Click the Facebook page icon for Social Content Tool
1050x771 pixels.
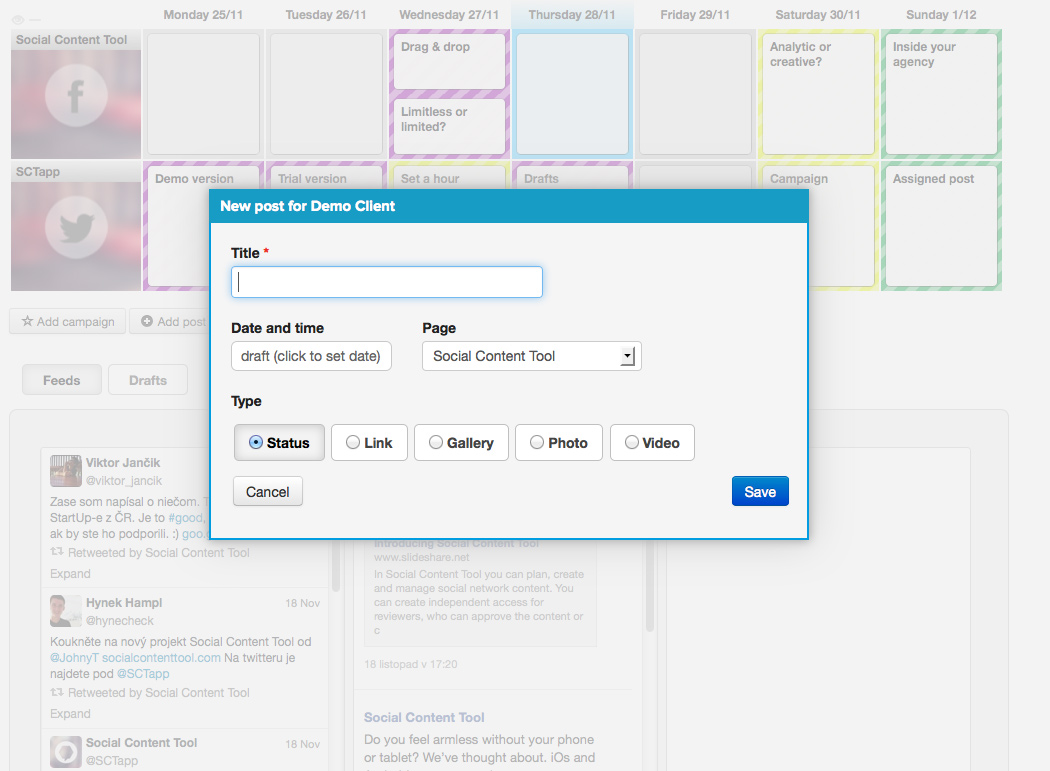[75, 98]
